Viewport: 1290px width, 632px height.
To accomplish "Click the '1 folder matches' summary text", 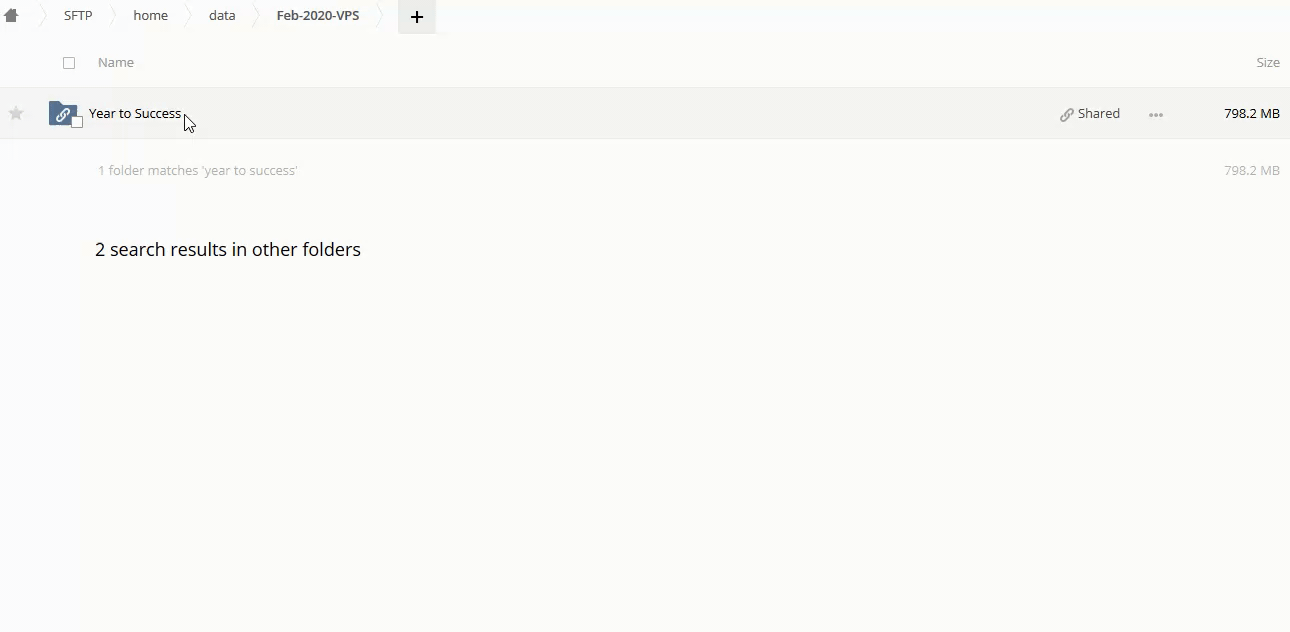I will tap(198, 171).
